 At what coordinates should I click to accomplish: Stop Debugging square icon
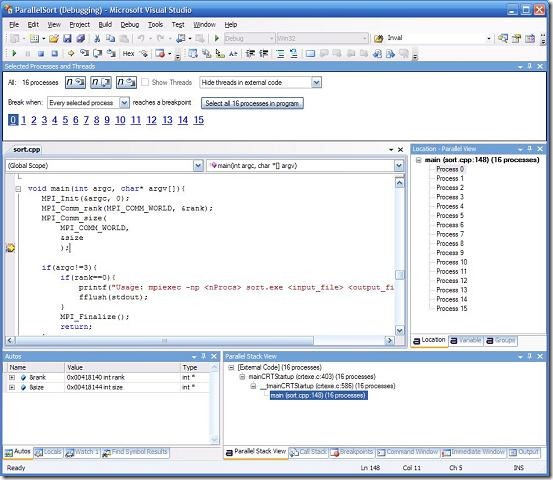pos(41,54)
